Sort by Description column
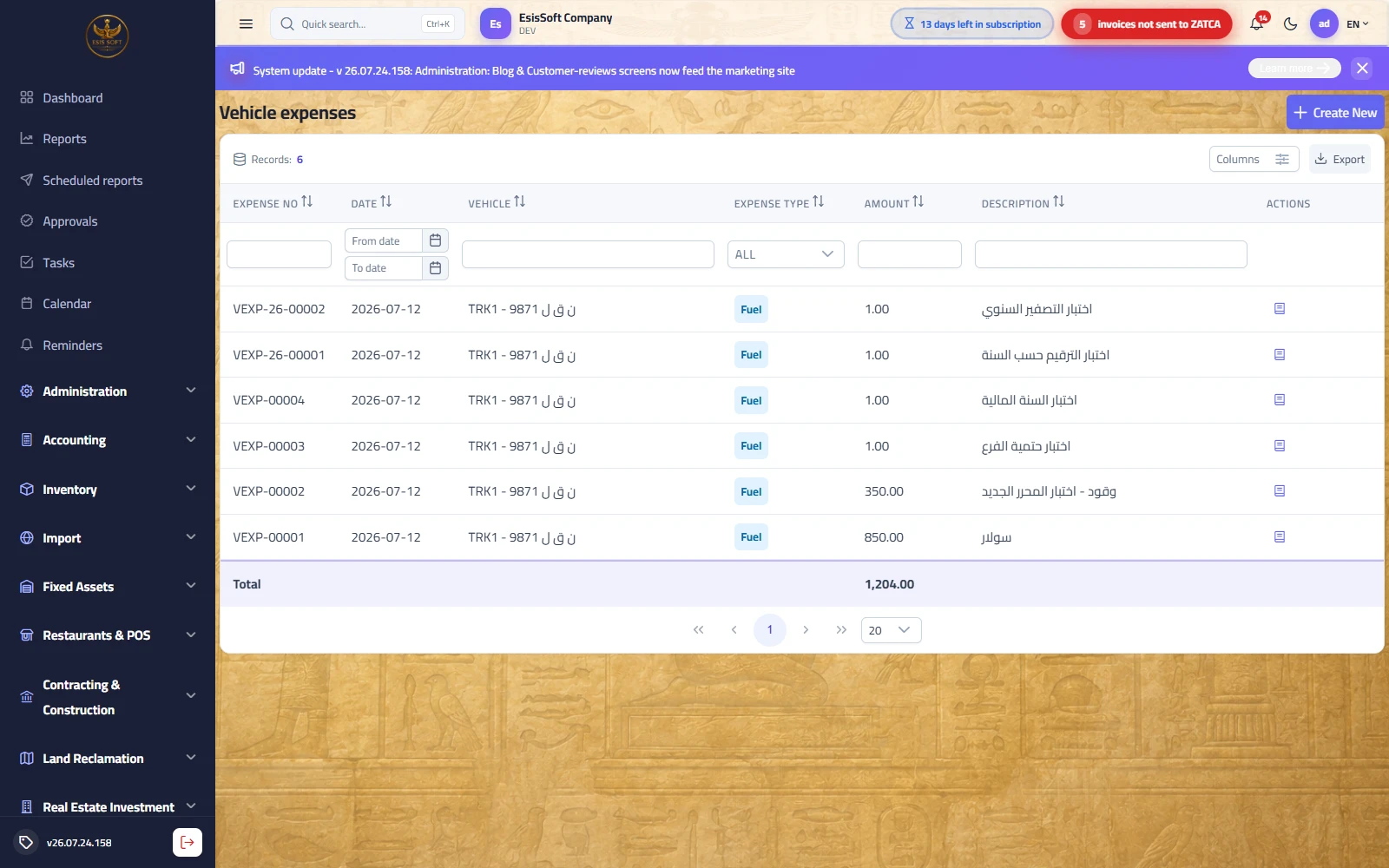Image resolution: width=1389 pixels, height=868 pixels. [x=1058, y=202]
